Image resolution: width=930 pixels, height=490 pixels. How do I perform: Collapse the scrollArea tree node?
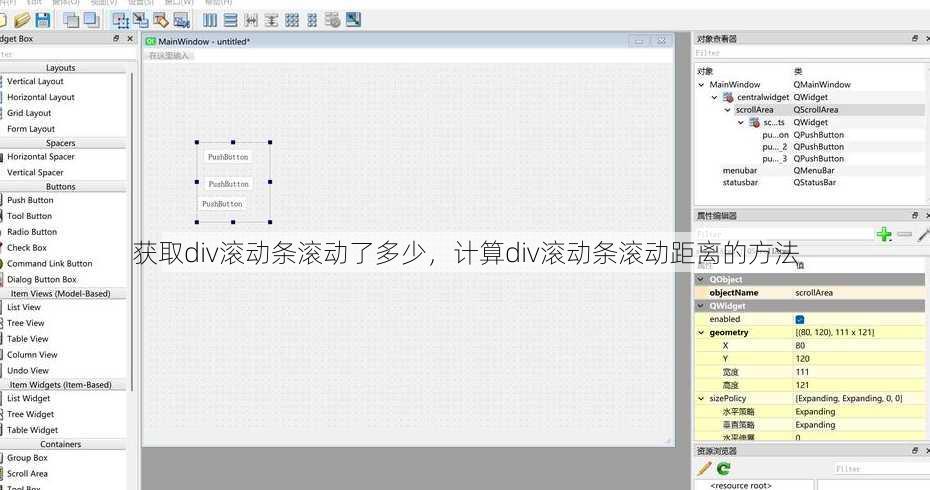tap(728, 110)
